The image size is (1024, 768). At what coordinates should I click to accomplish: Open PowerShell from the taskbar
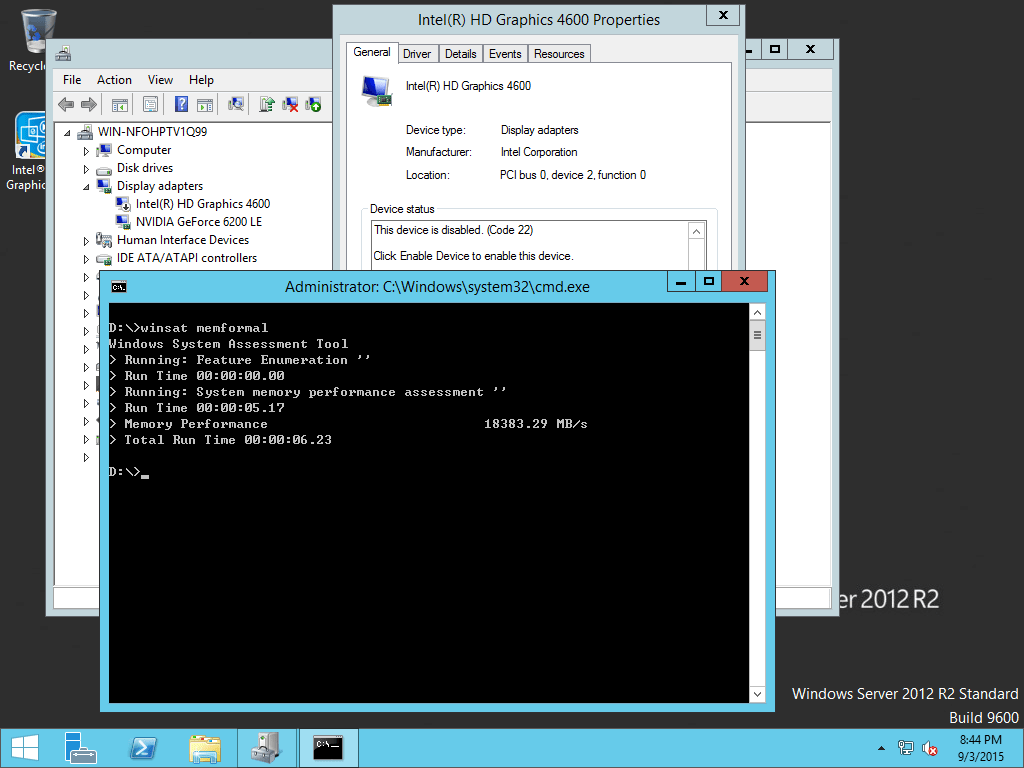pyautogui.click(x=143, y=748)
